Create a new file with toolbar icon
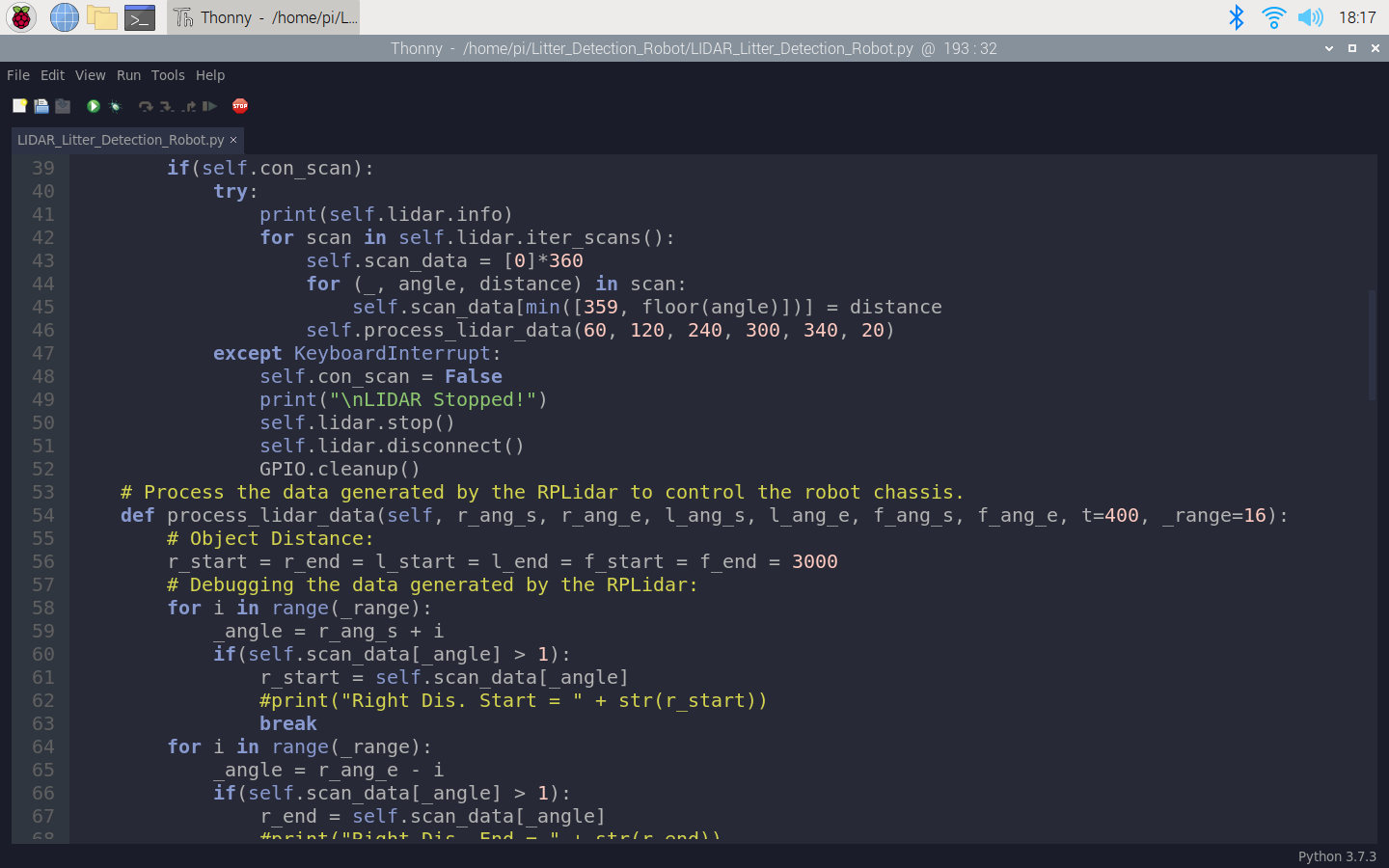 point(19,106)
